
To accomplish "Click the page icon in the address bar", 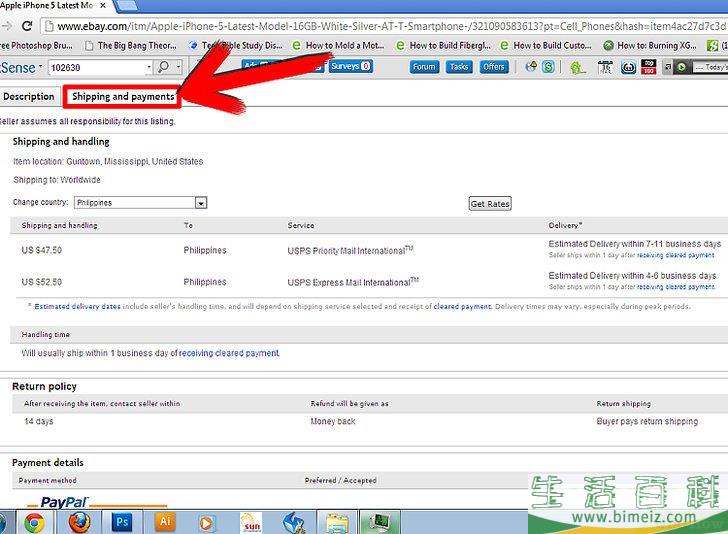I will [49, 26].
